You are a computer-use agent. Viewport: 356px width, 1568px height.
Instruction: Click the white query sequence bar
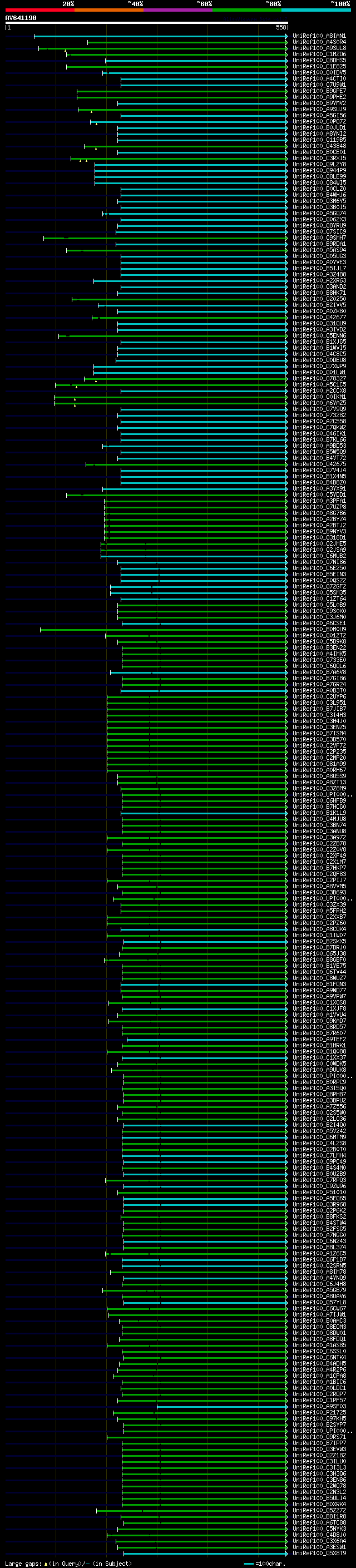(147, 22)
